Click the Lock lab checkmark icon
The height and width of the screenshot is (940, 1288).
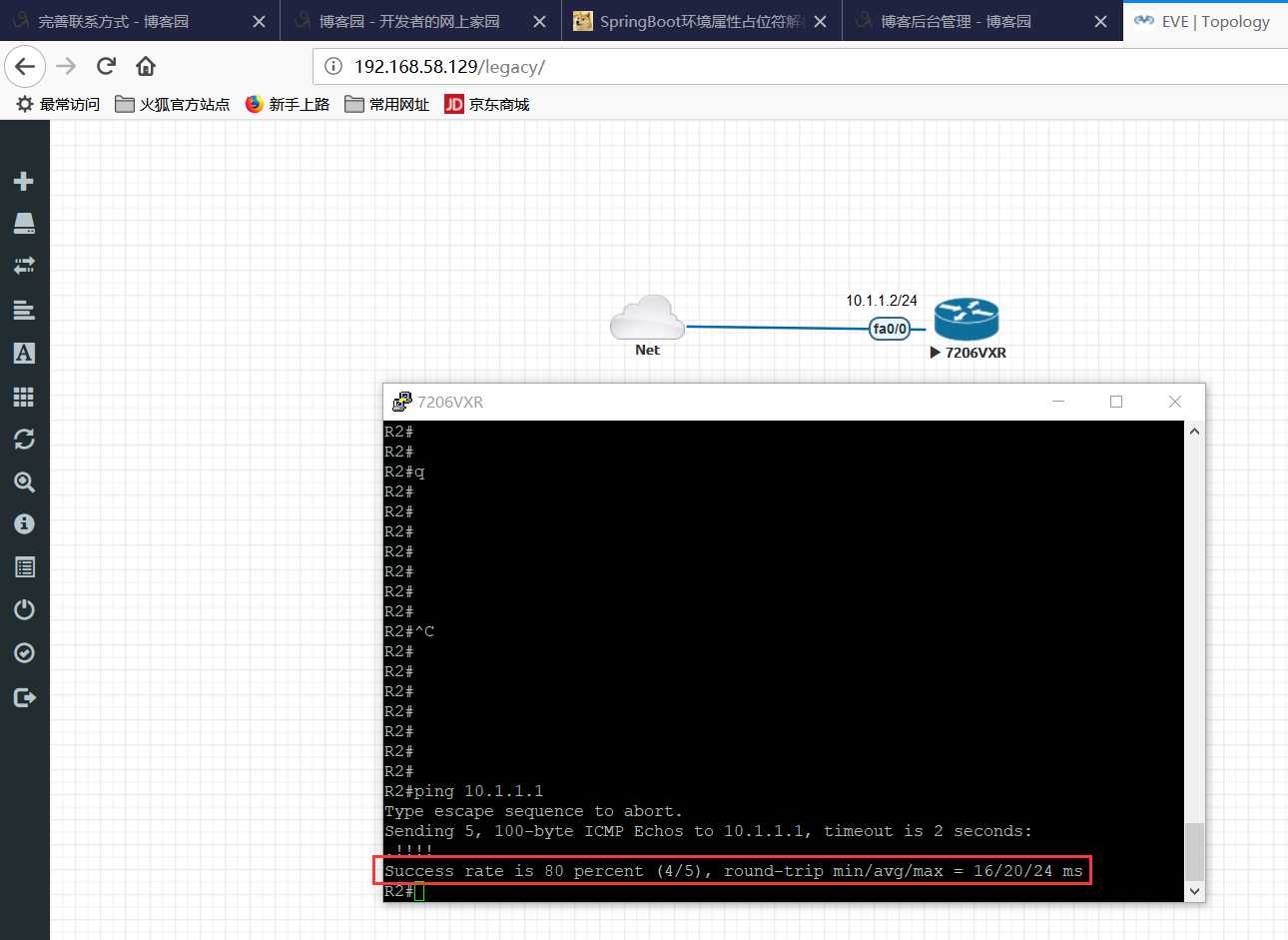coord(24,653)
